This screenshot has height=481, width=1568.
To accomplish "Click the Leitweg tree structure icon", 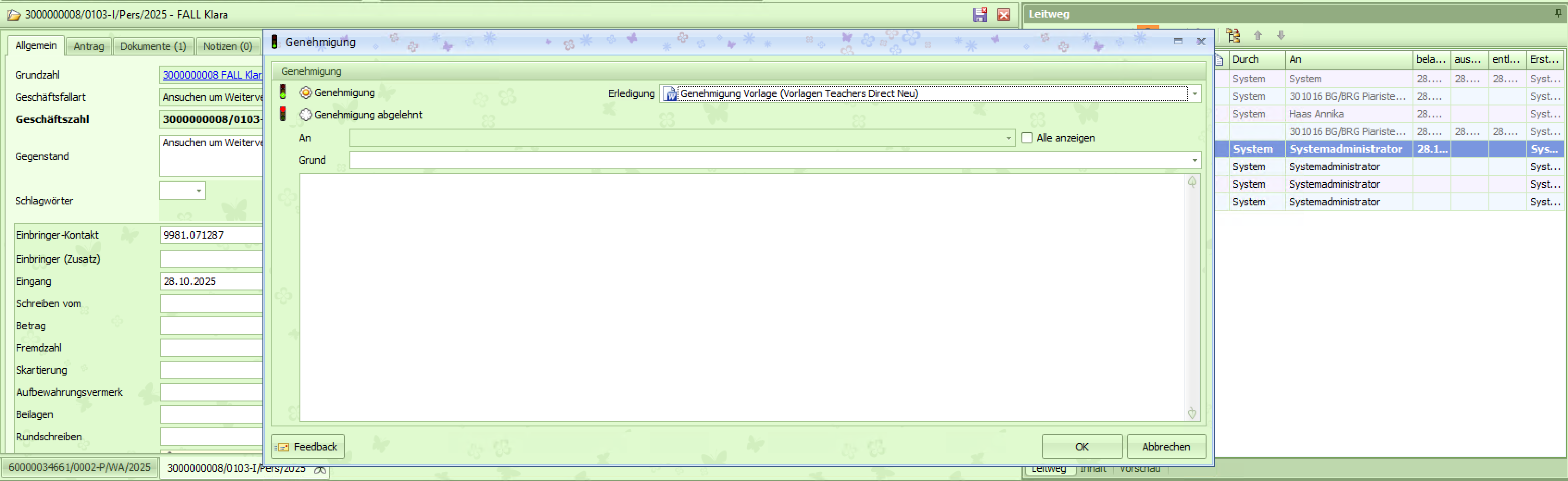I will point(1232,35).
